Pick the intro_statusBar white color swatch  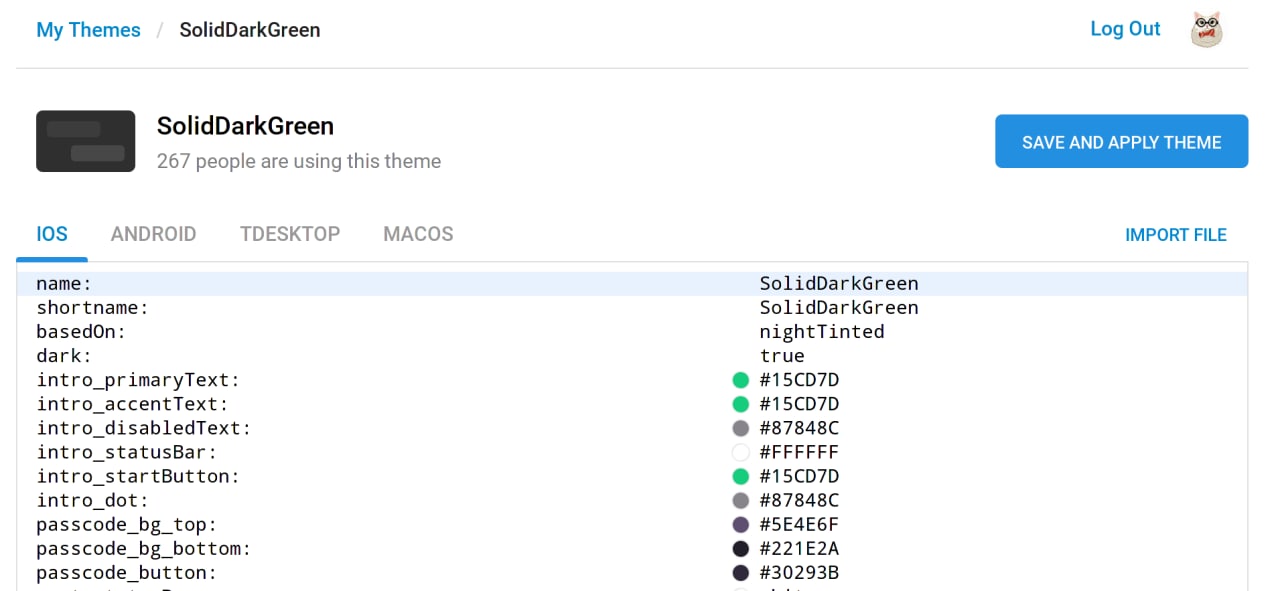tap(741, 452)
